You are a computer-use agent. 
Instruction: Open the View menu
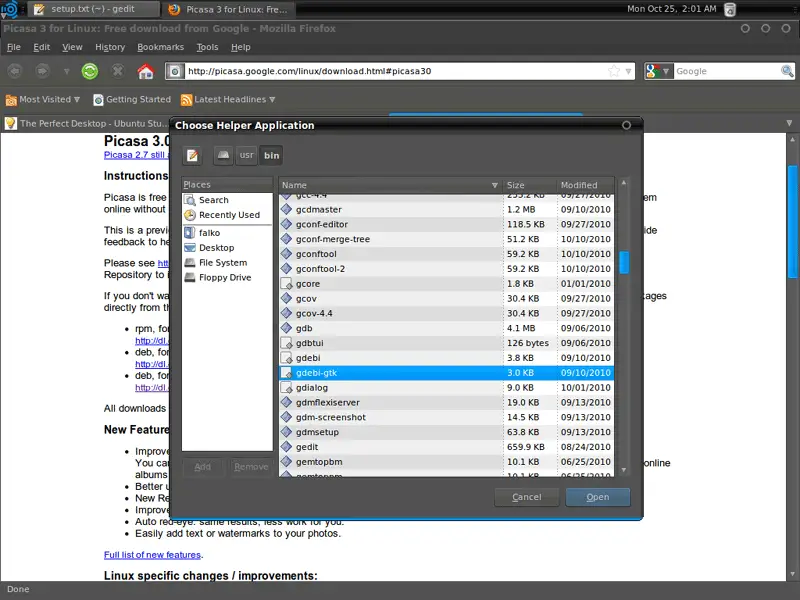click(x=72, y=47)
